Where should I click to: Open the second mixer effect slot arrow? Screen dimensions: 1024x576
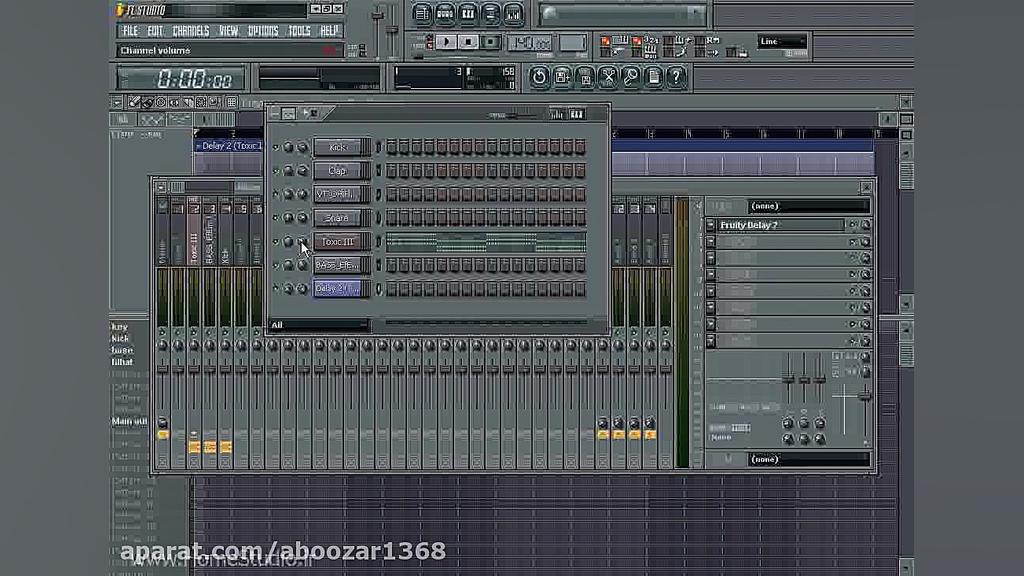pyautogui.click(x=711, y=242)
